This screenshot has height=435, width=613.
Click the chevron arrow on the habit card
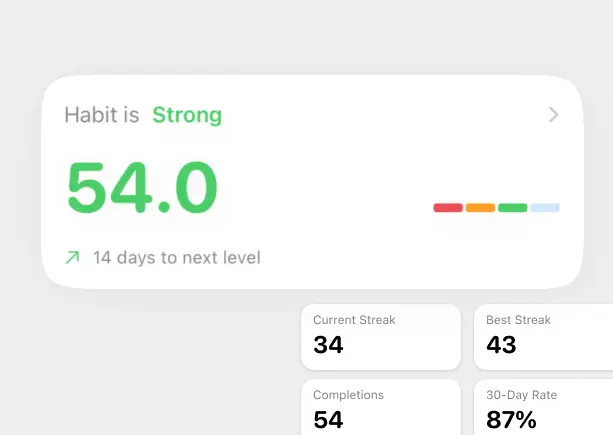pos(554,115)
